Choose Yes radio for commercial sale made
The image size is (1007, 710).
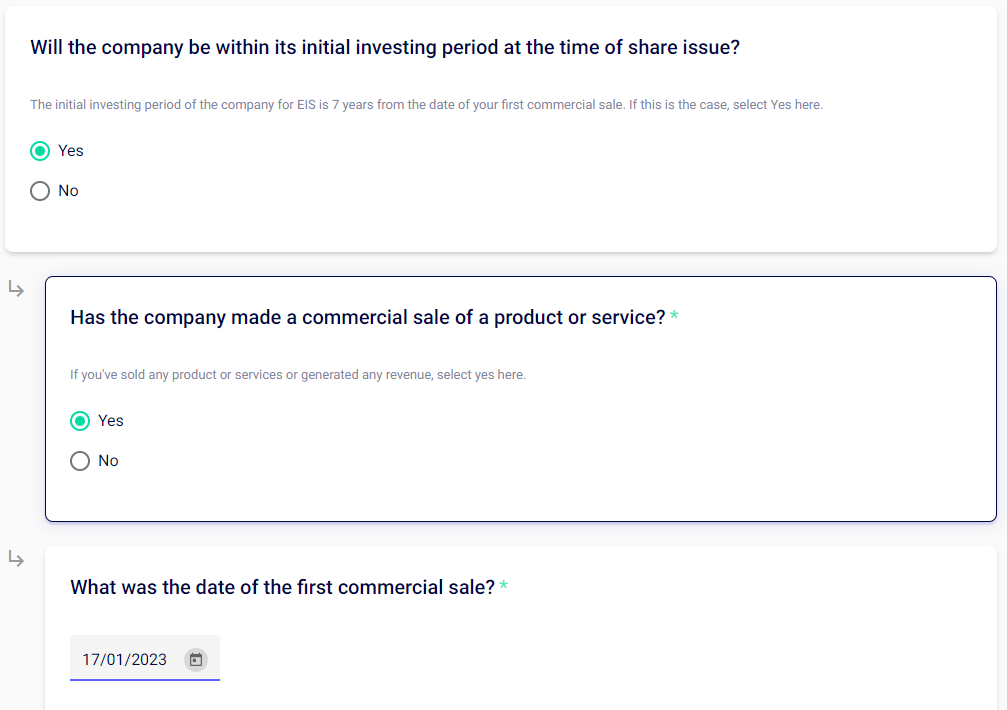click(80, 421)
